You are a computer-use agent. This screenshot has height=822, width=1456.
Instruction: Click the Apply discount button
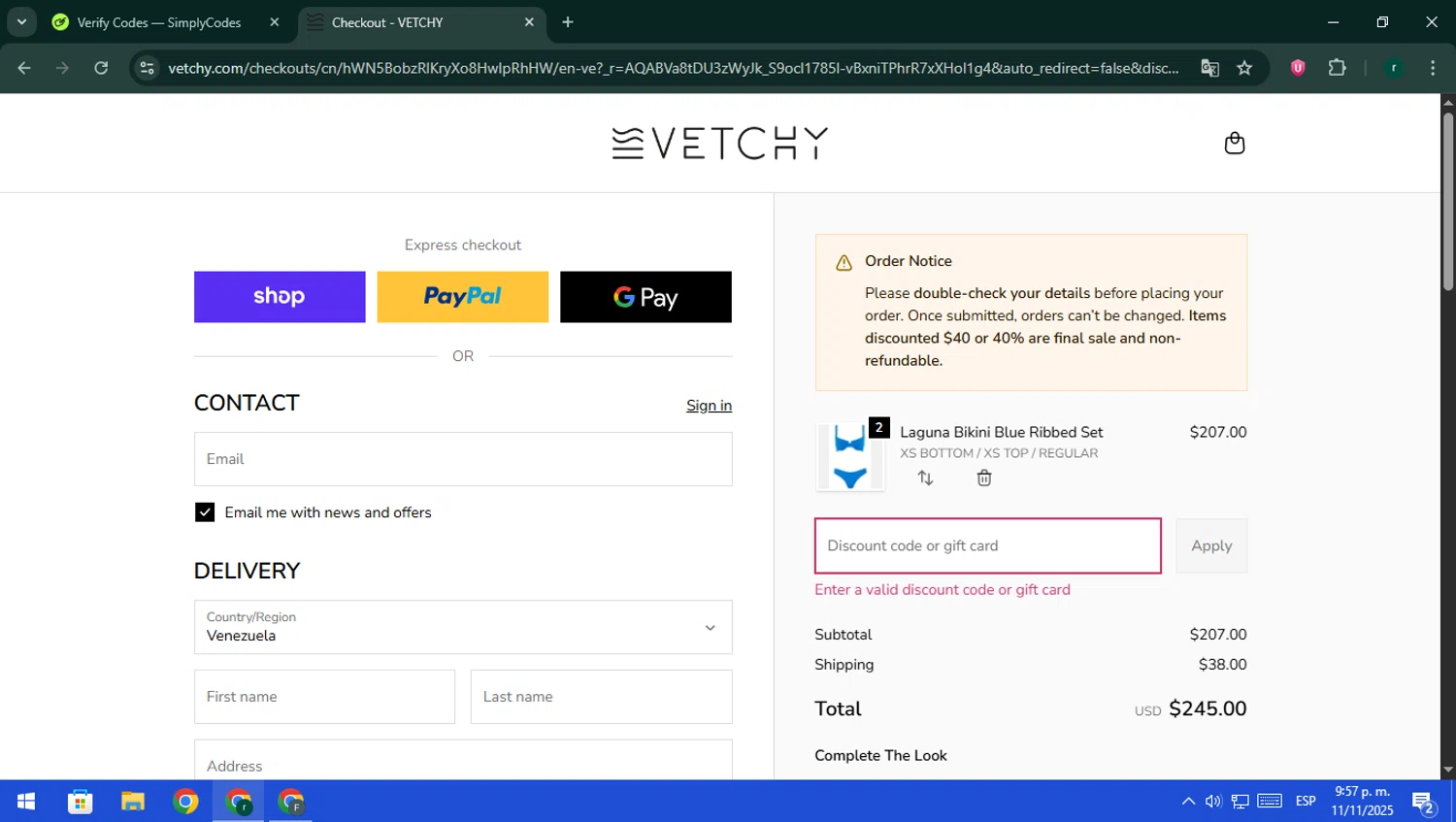point(1211,545)
